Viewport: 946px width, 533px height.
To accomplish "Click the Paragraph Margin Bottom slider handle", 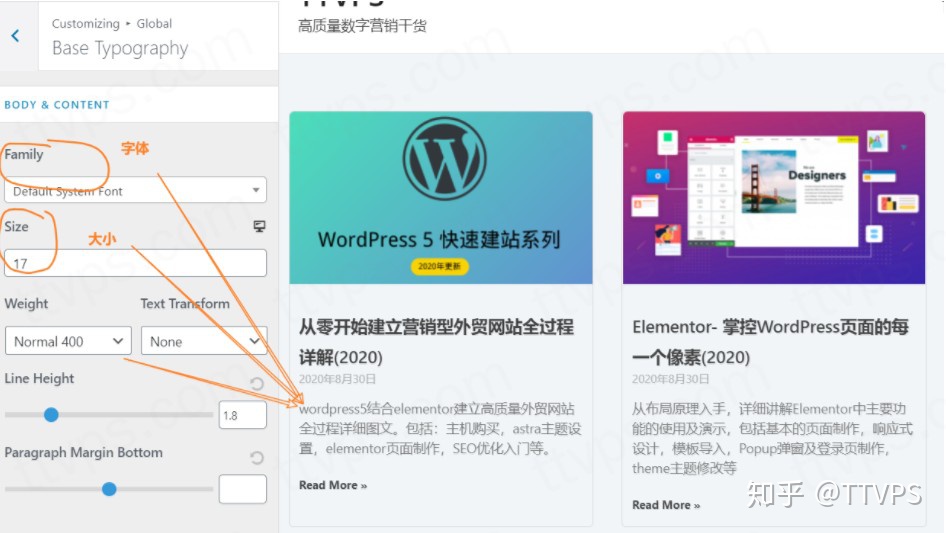I will coord(109,489).
